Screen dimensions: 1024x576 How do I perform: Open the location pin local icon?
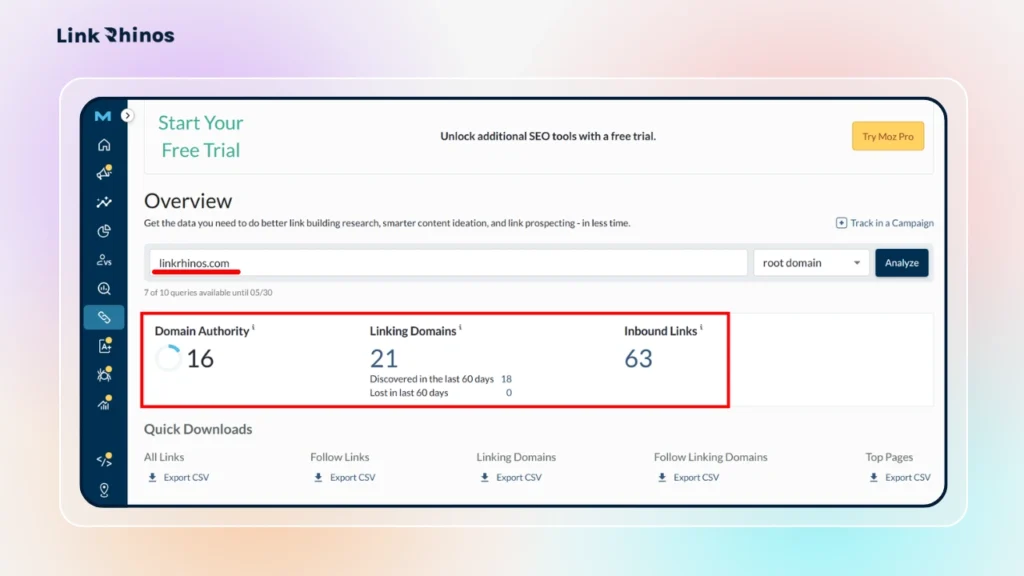pos(104,490)
